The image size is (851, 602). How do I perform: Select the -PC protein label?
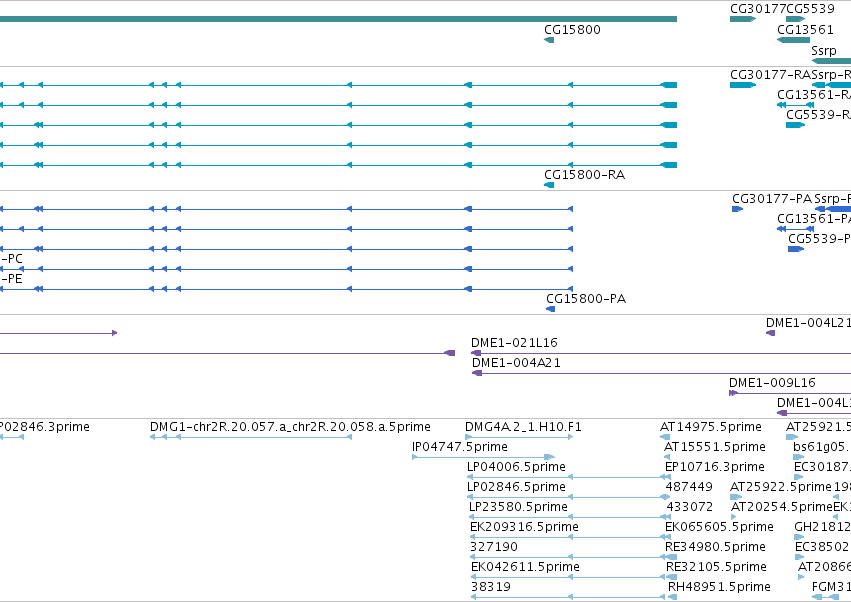click(11, 259)
